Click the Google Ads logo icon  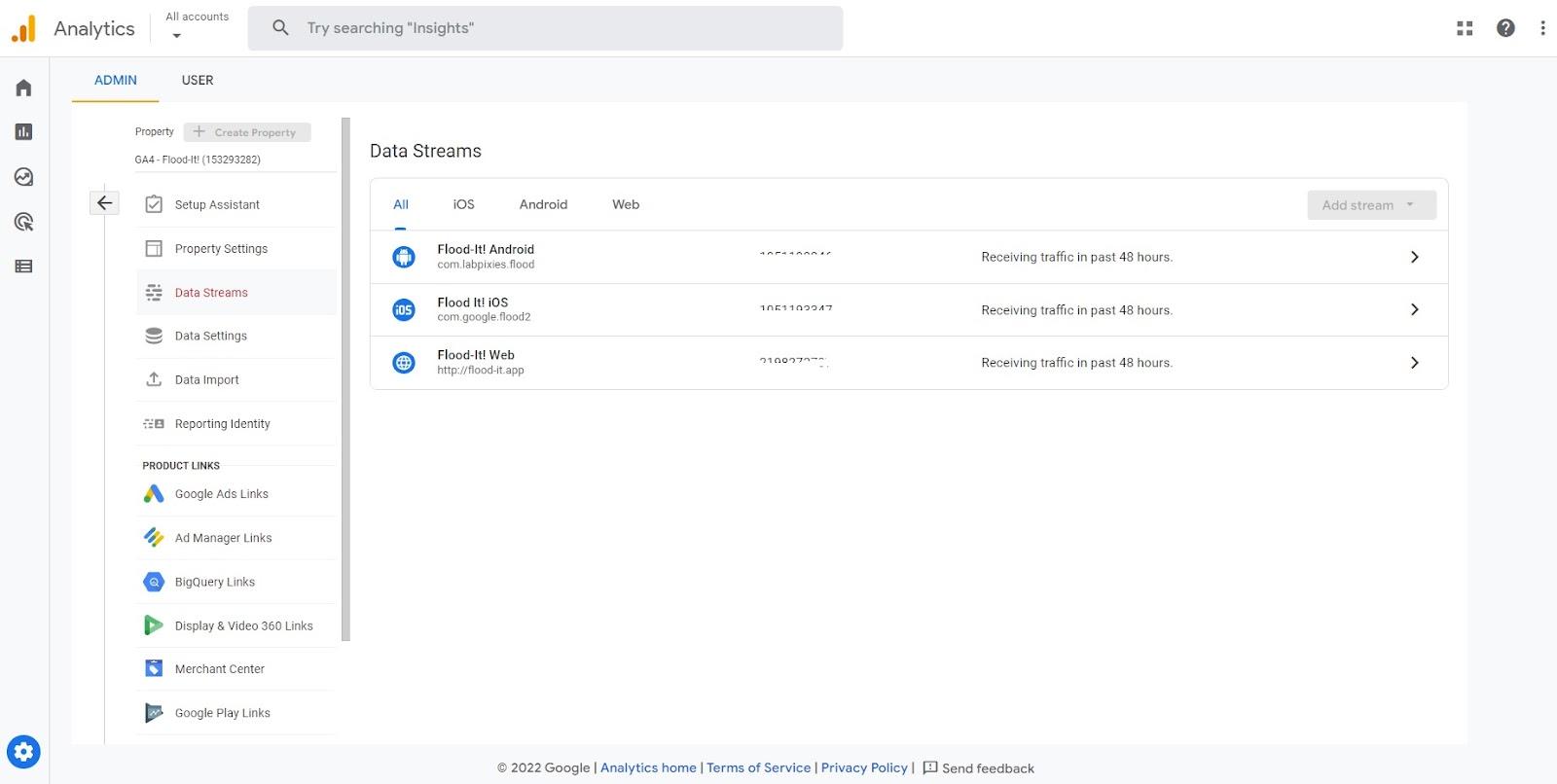(x=154, y=493)
